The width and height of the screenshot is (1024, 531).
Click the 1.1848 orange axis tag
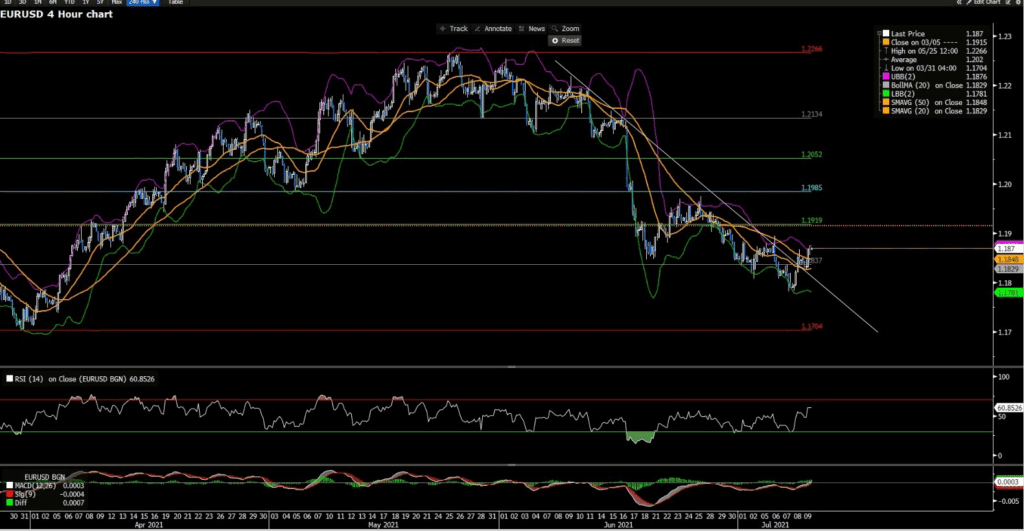point(1009,260)
